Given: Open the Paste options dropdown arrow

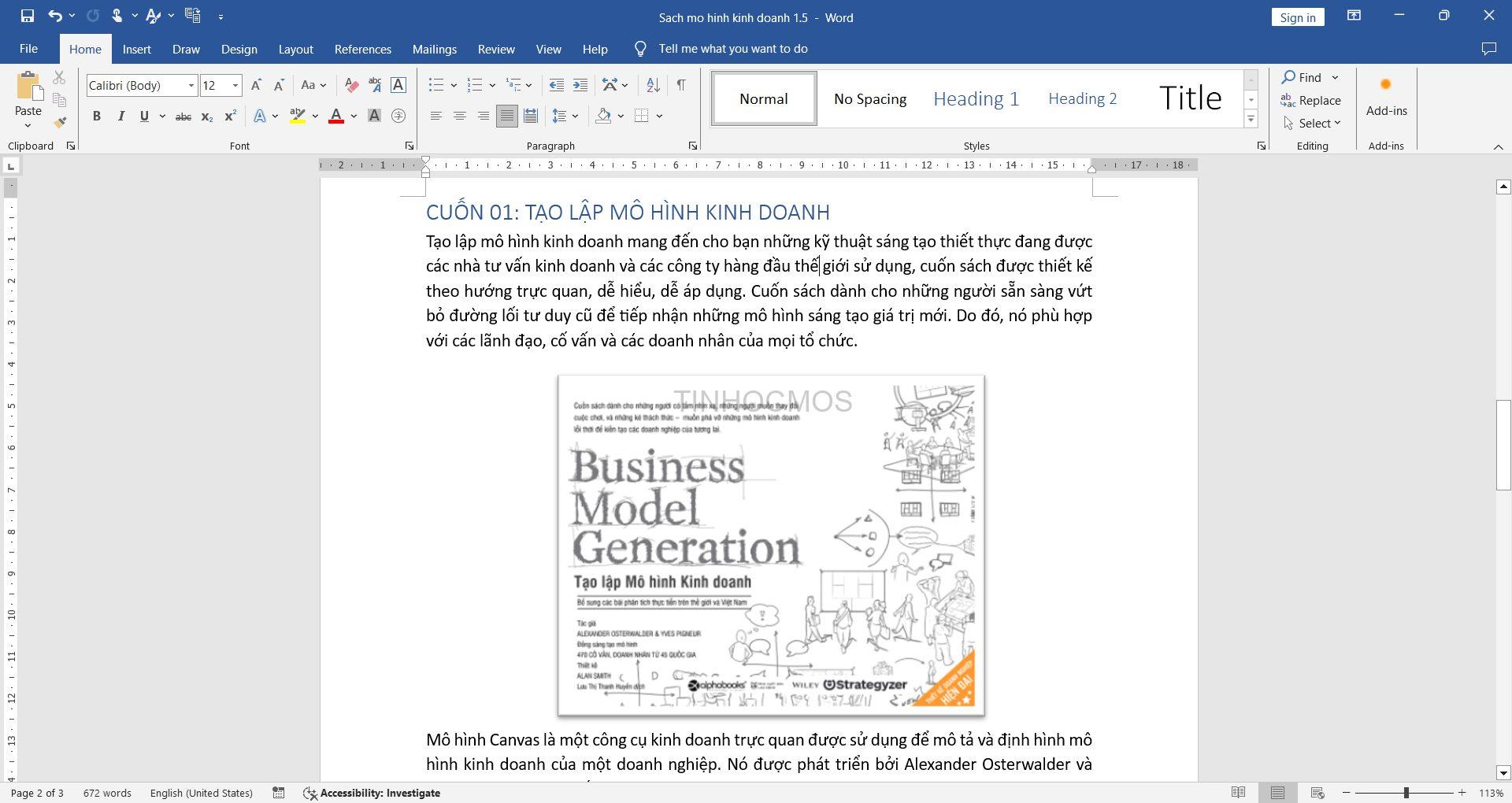Looking at the screenshot, I should pos(28,126).
